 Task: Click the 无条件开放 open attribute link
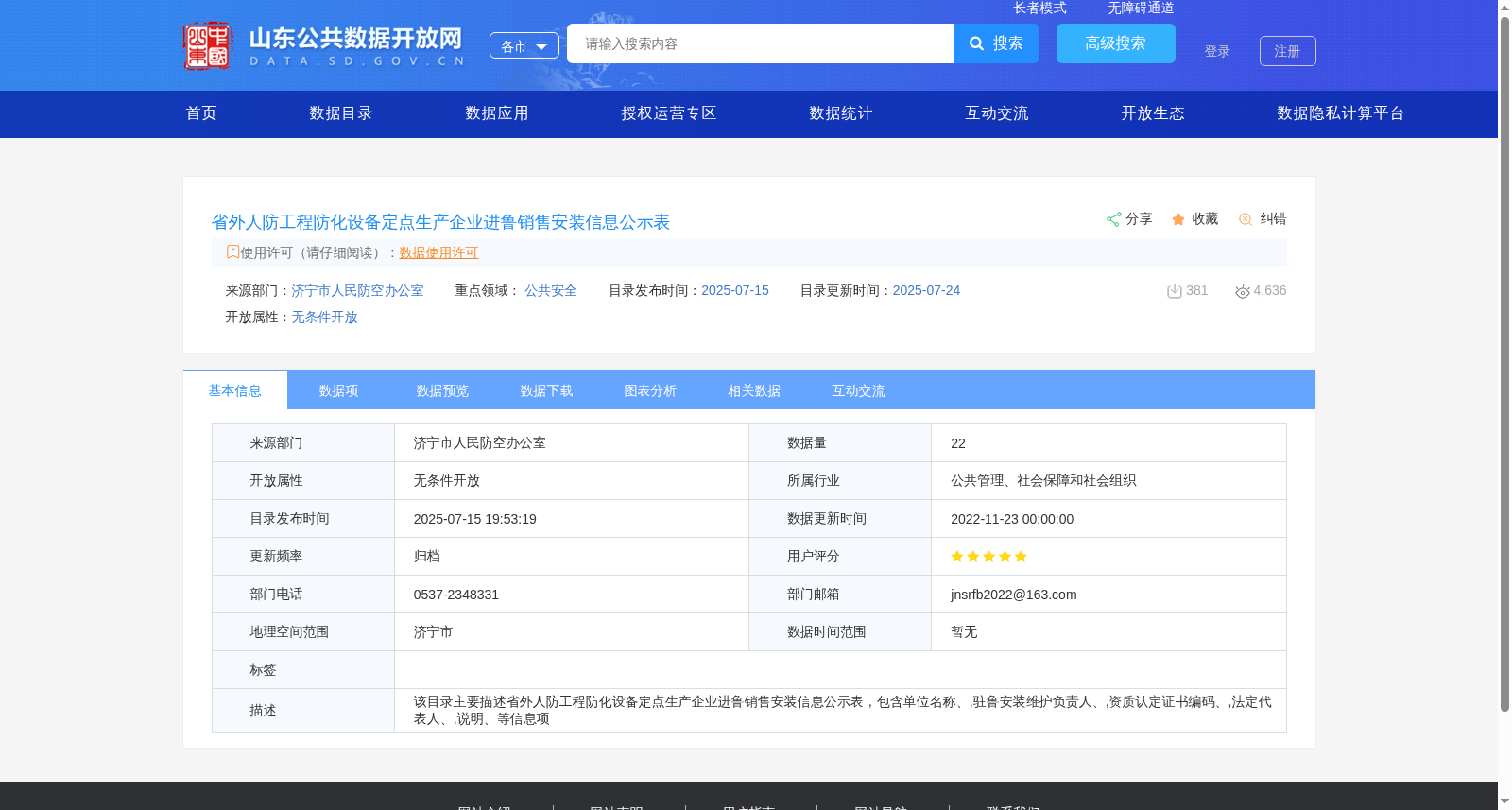(x=324, y=317)
